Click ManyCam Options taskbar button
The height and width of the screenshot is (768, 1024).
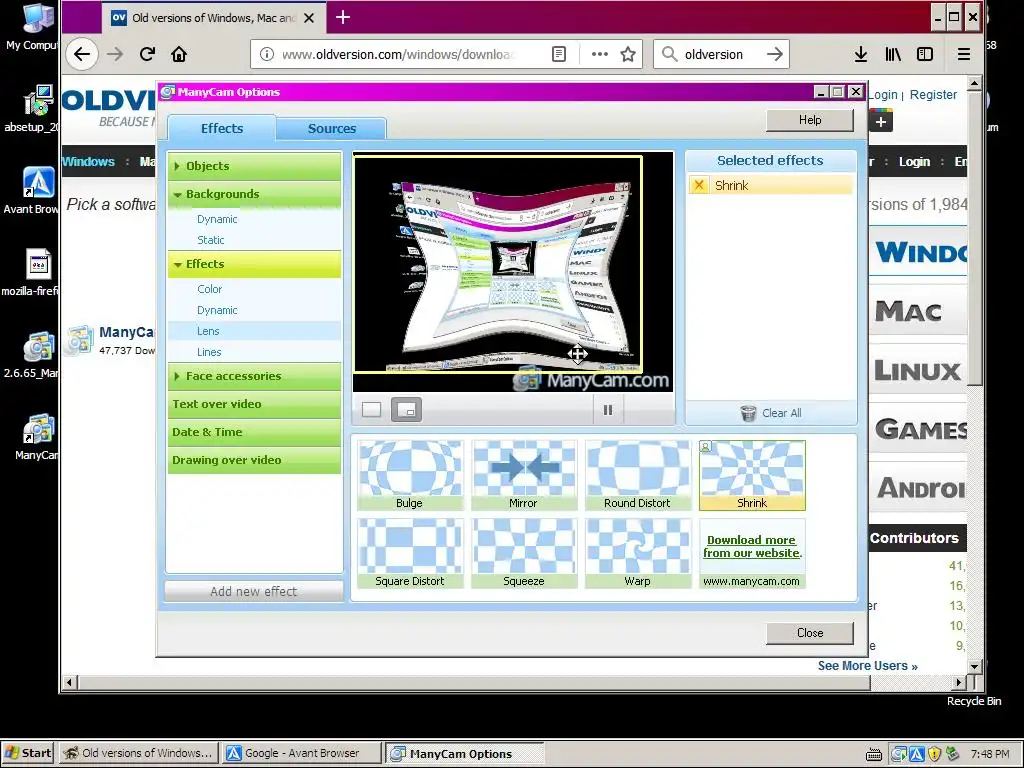pos(465,754)
